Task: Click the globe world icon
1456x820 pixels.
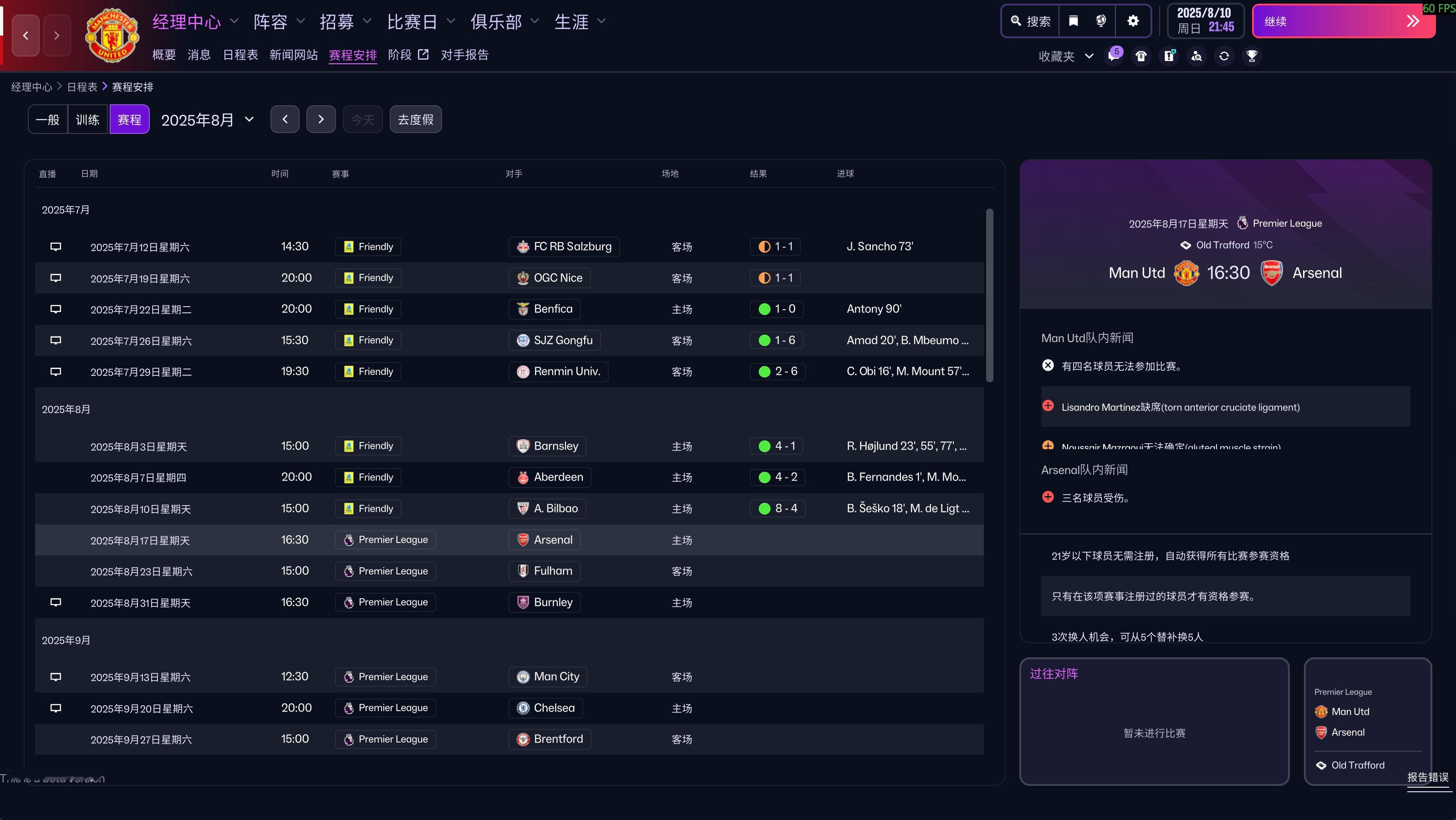Action: [1100, 21]
